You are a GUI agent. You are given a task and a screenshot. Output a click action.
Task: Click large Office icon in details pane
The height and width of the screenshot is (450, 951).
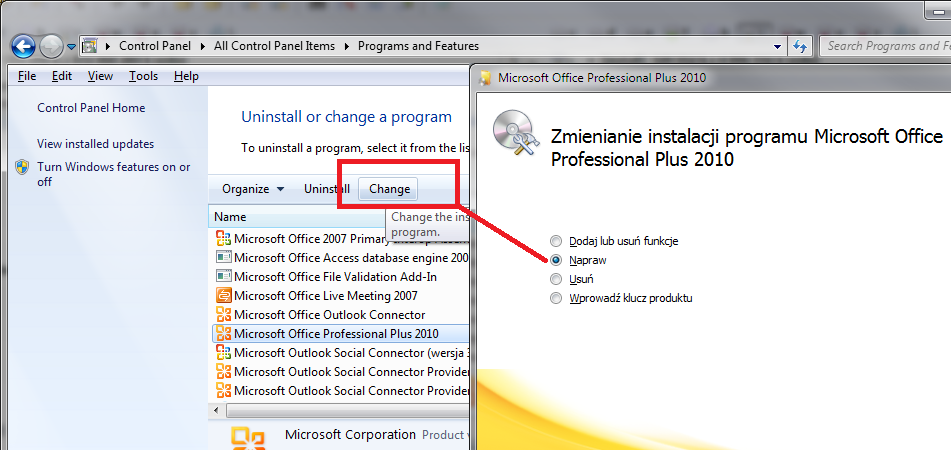248,439
